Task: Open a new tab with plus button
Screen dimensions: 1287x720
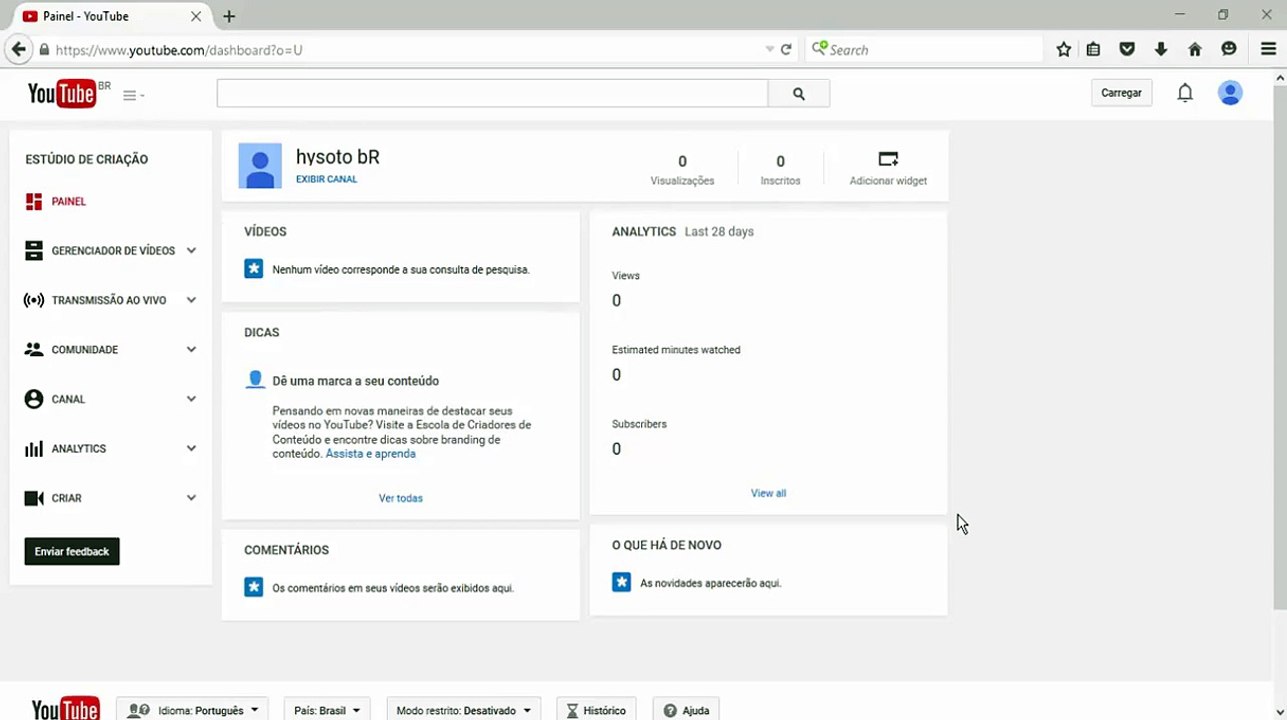Action: pos(229,16)
